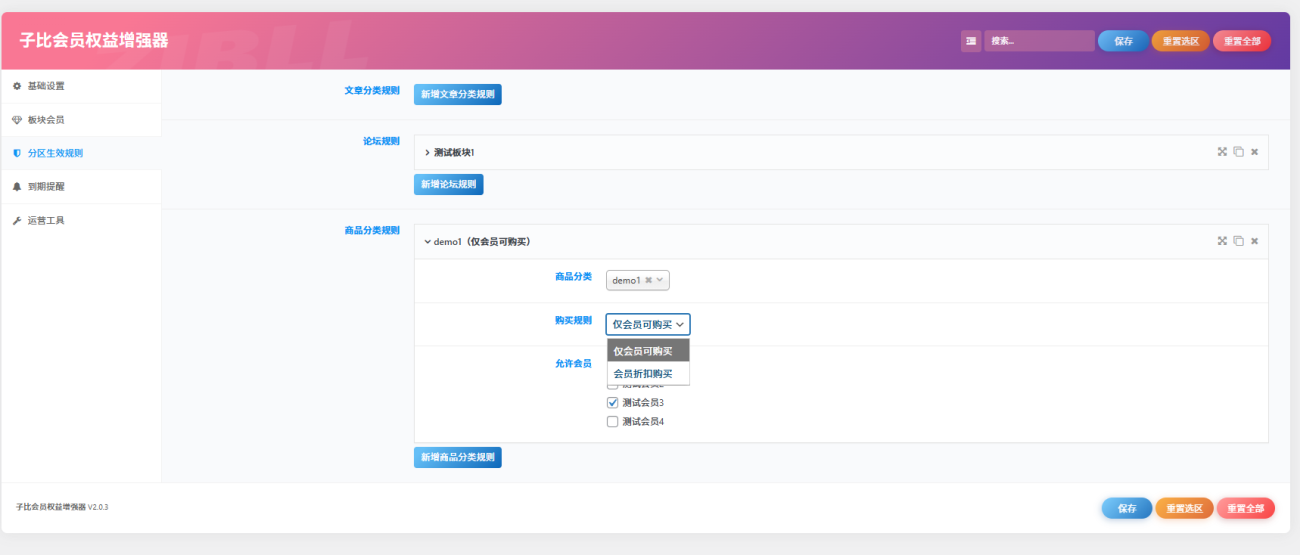Check the 测试会员4 checkbox

click(613, 422)
